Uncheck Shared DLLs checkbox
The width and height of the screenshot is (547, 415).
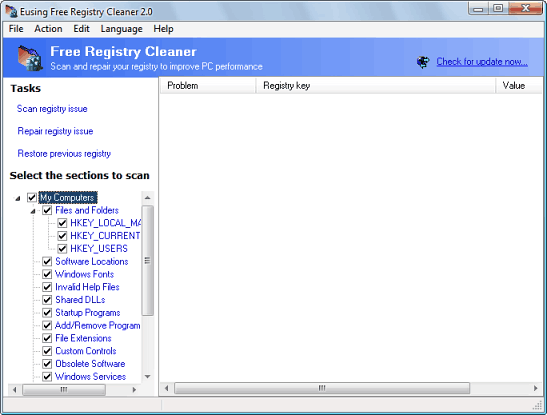[47, 300]
